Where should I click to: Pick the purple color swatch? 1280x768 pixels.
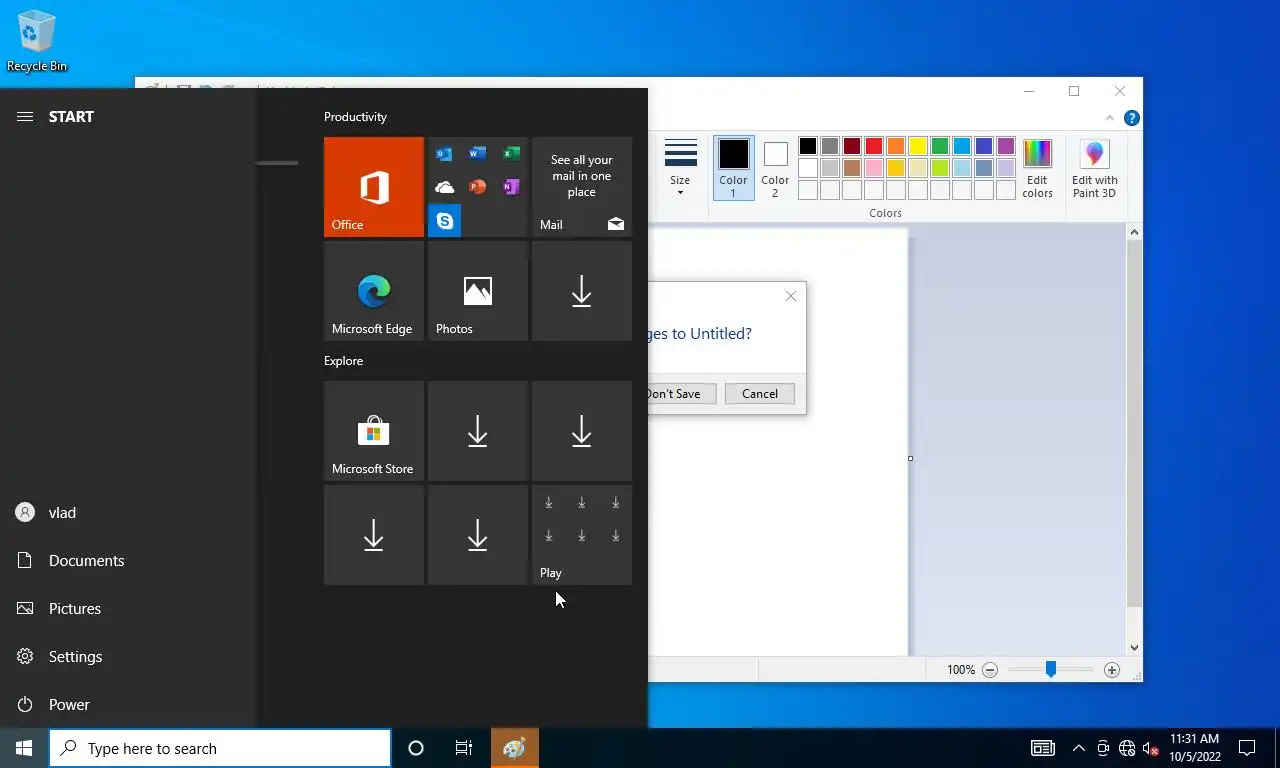1006,146
